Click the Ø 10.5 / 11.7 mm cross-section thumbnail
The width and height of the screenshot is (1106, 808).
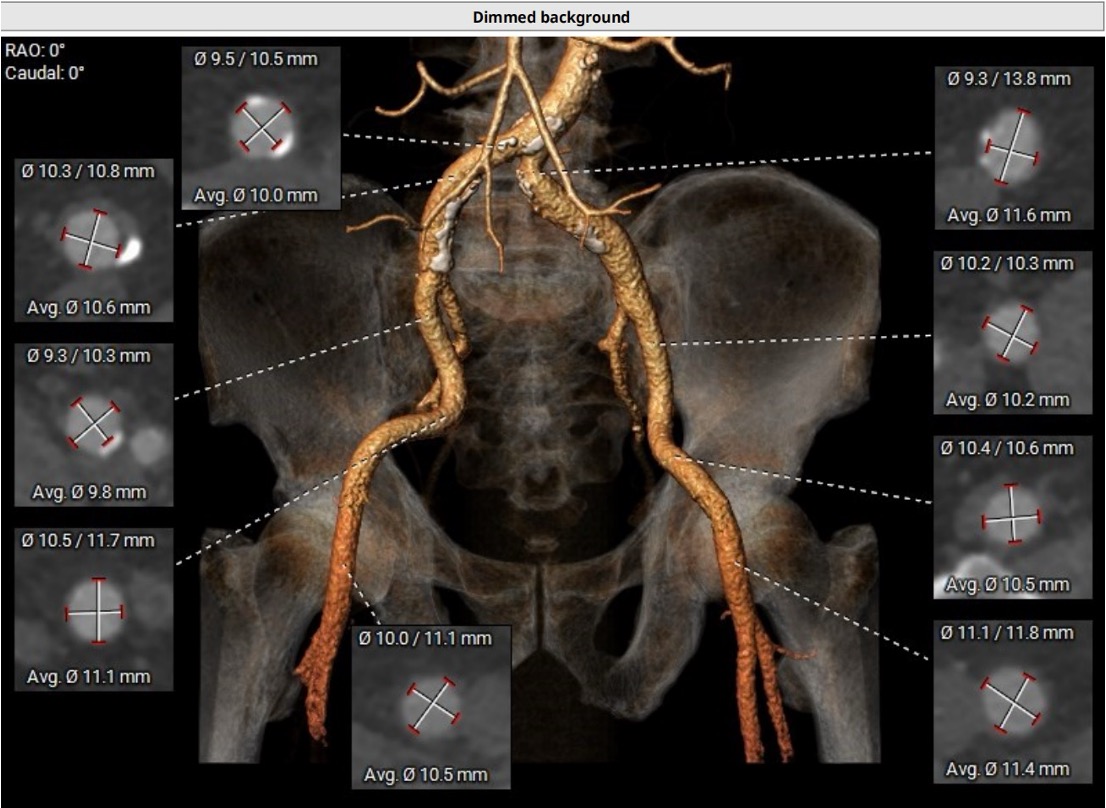click(x=94, y=609)
